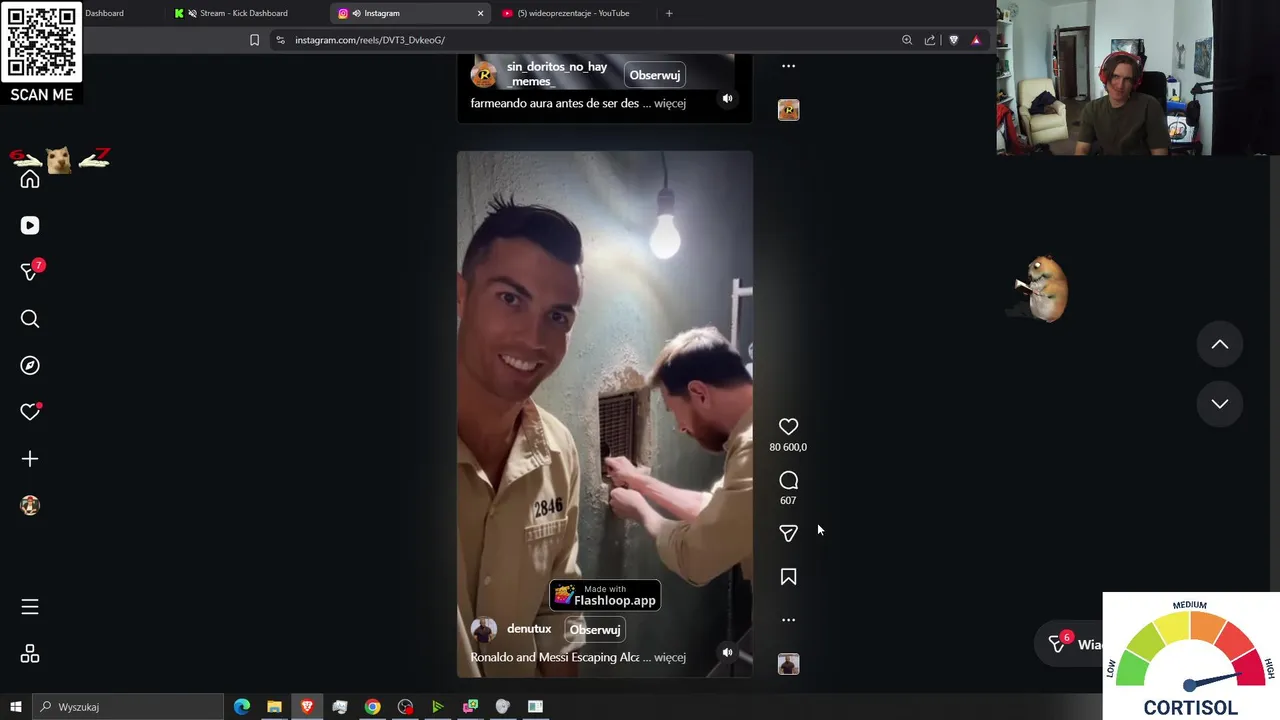
Task: Open Instagram Search in sidebar
Action: tap(30, 319)
